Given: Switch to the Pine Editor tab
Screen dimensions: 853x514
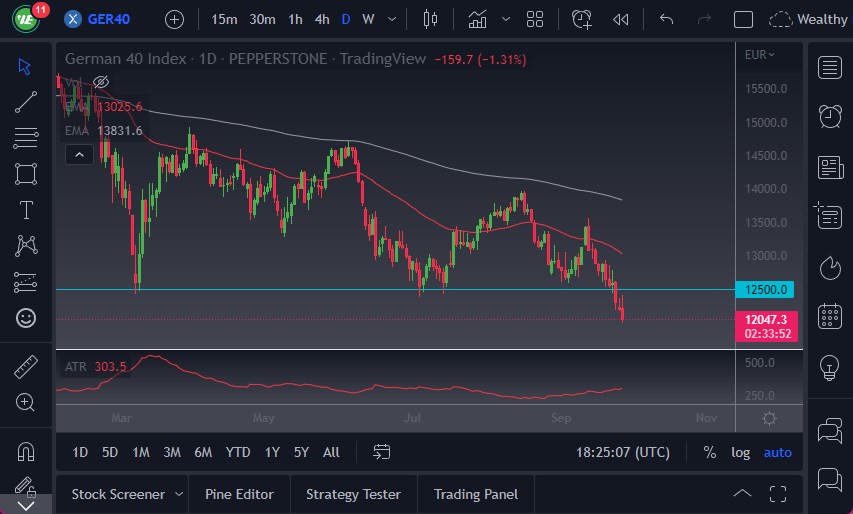Looking at the screenshot, I should (x=241, y=494).
